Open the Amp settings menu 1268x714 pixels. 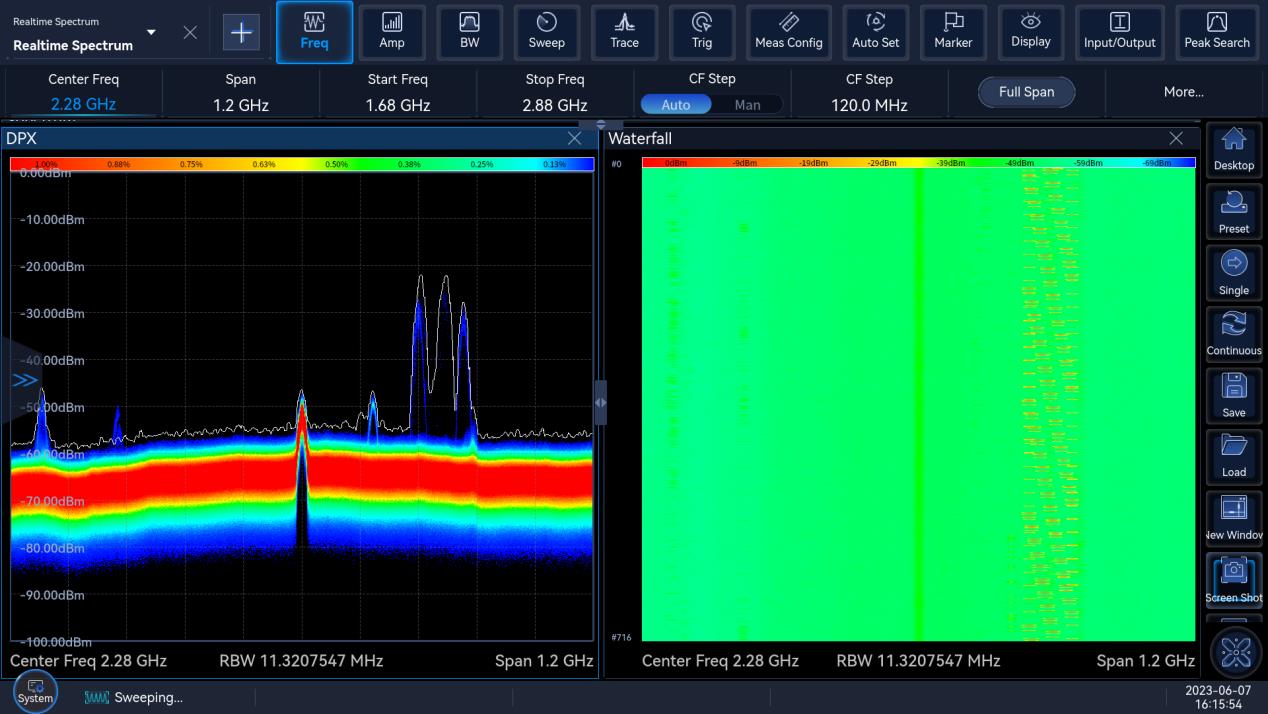pos(392,32)
